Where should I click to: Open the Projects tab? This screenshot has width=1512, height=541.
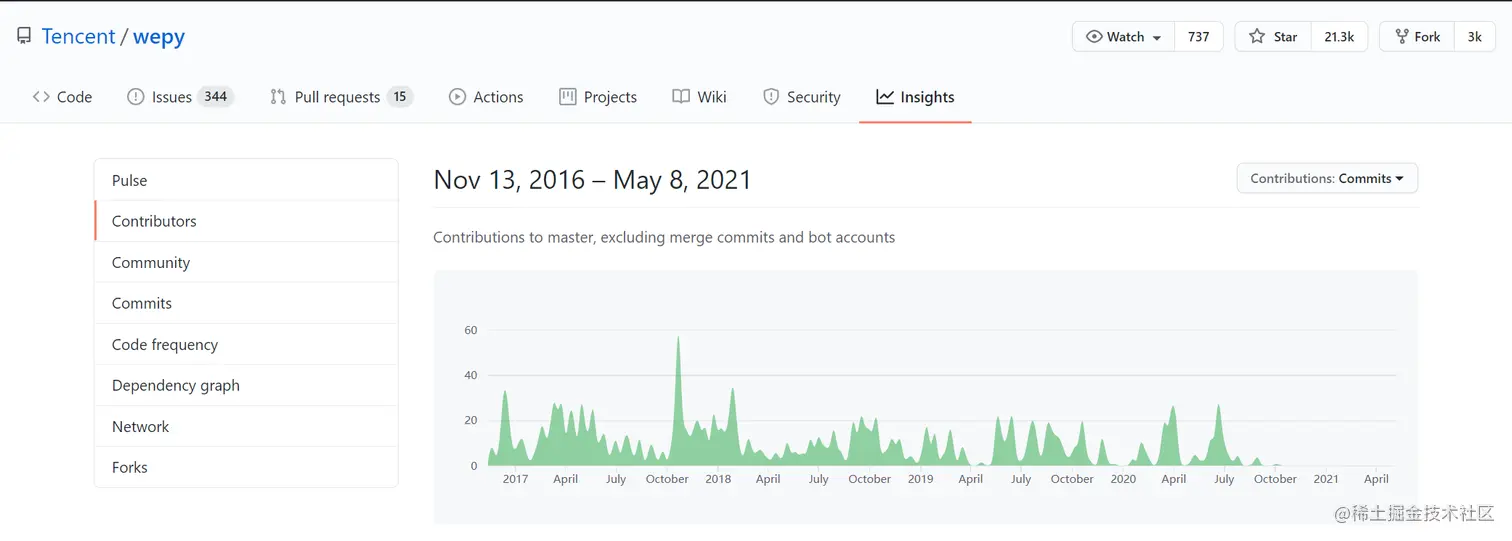coord(598,97)
